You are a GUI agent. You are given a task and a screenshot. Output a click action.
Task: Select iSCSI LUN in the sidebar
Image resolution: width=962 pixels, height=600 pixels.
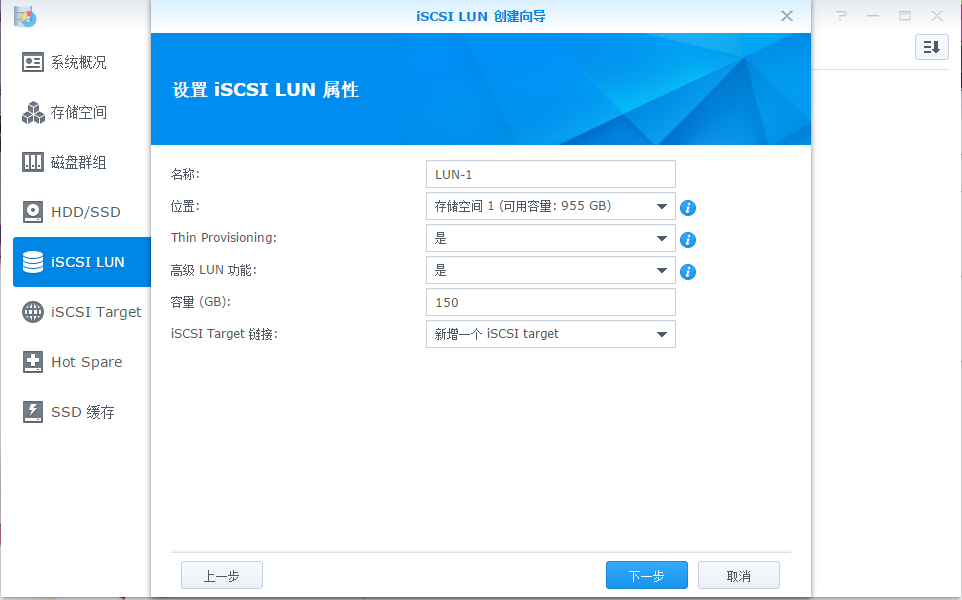(82, 262)
